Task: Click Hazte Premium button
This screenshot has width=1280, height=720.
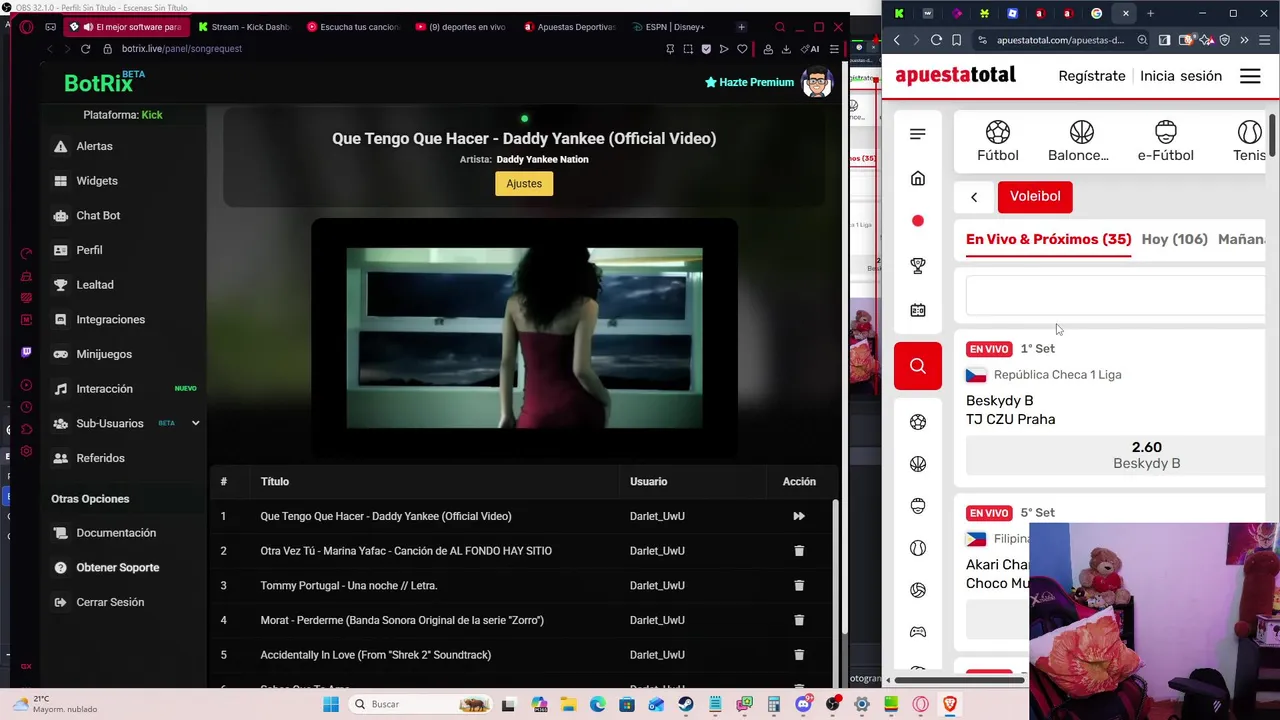Action: 749,82
